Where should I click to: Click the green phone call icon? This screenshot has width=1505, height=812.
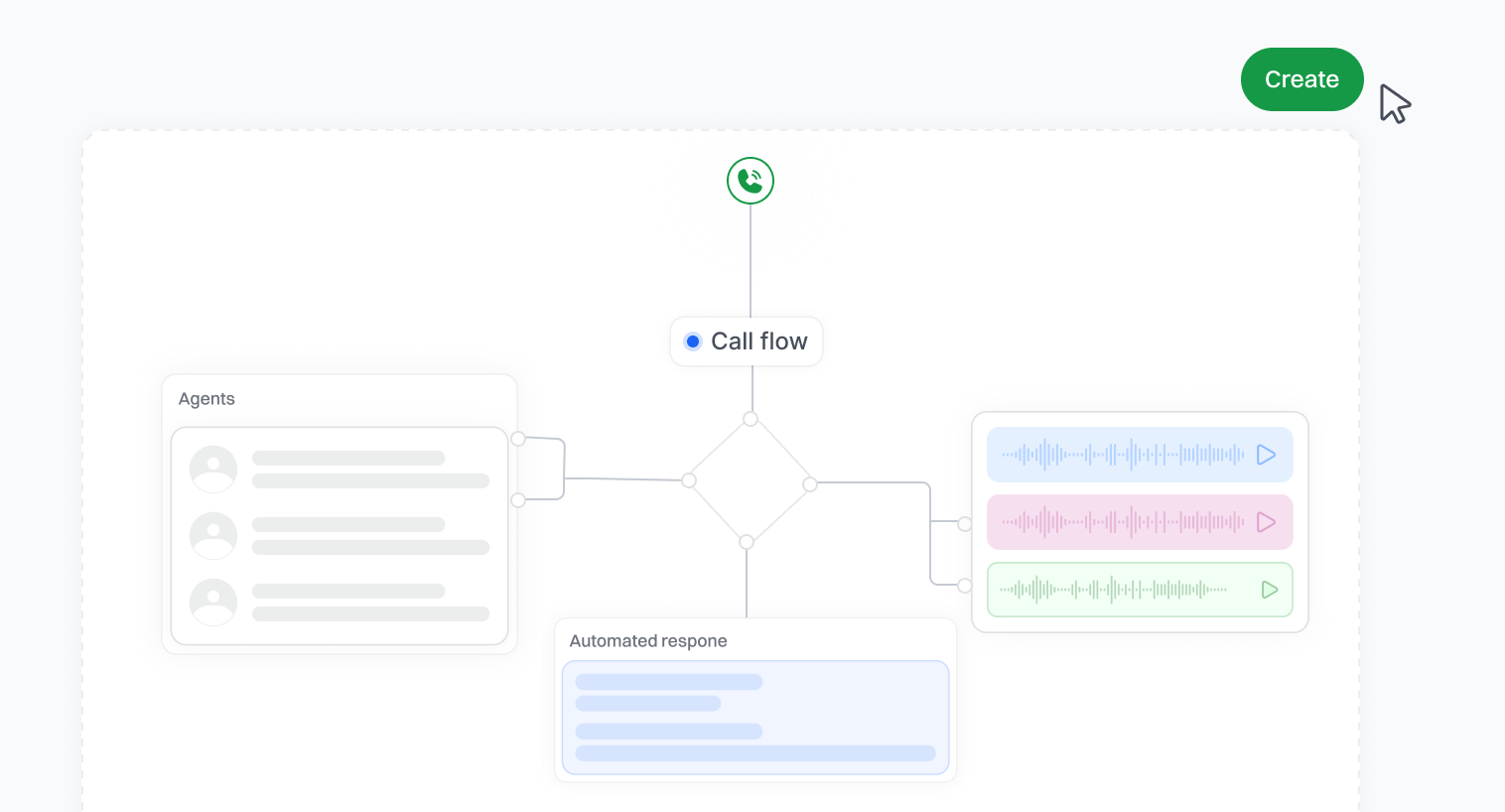point(751,181)
